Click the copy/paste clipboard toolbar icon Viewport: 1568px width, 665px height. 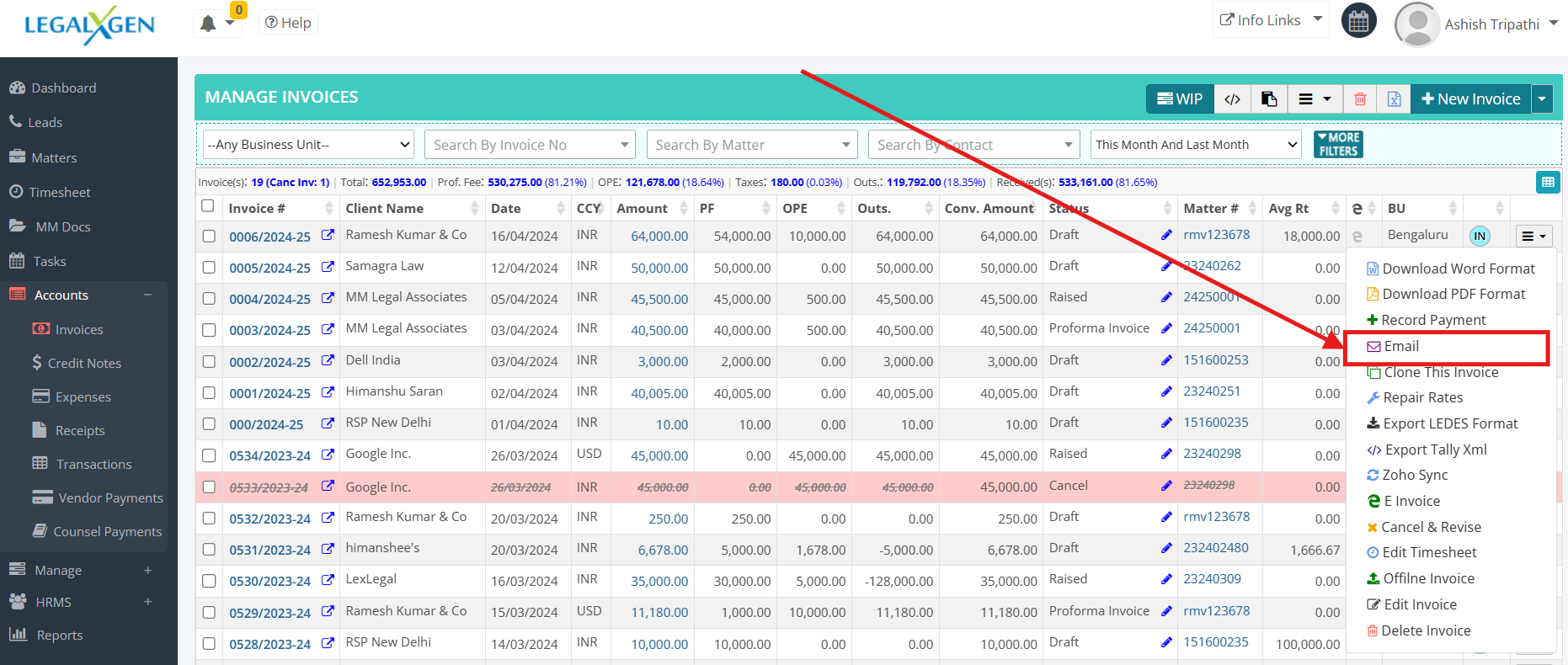click(1269, 99)
